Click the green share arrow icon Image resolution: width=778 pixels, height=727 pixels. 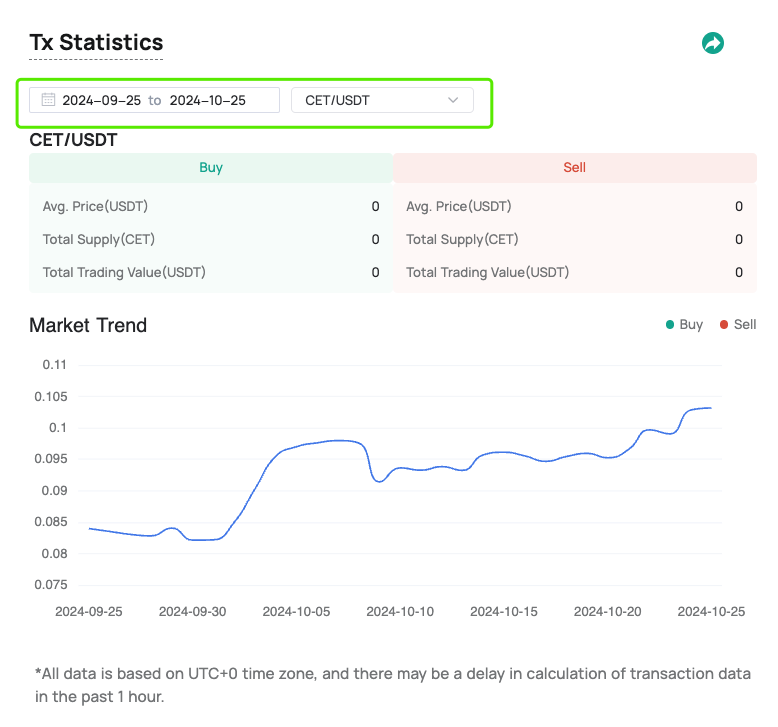712,43
